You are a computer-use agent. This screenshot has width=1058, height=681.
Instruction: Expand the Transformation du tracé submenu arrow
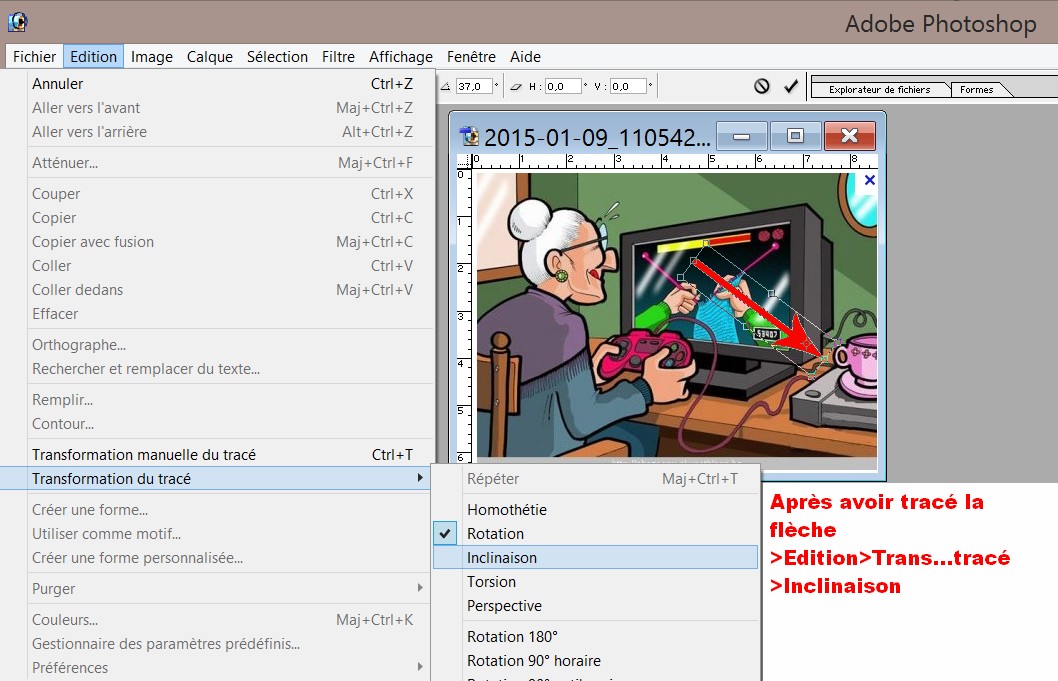coord(420,478)
